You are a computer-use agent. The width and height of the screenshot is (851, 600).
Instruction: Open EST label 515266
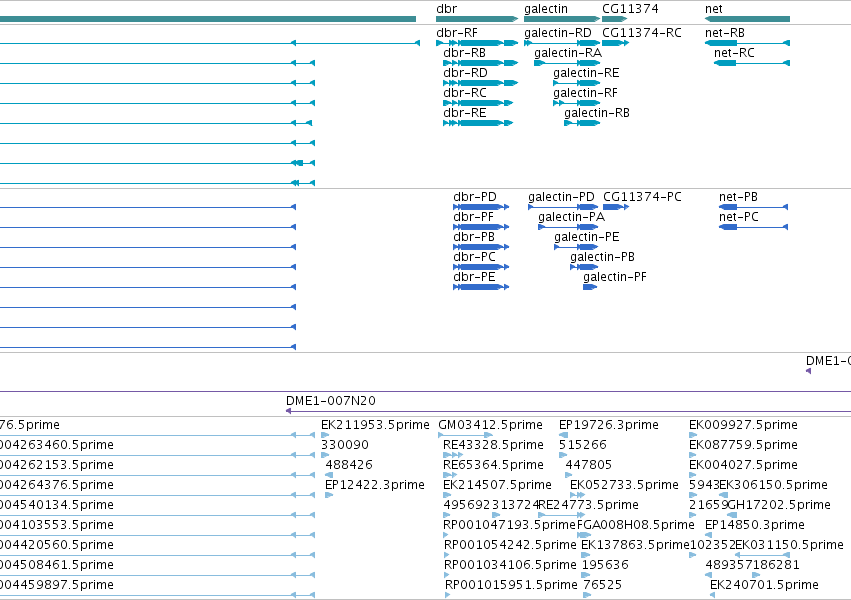coord(583,444)
